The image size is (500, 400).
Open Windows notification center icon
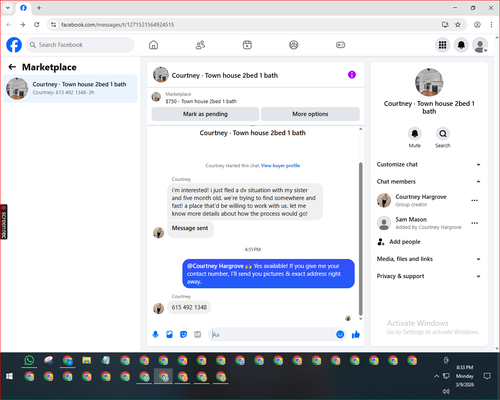point(487,376)
